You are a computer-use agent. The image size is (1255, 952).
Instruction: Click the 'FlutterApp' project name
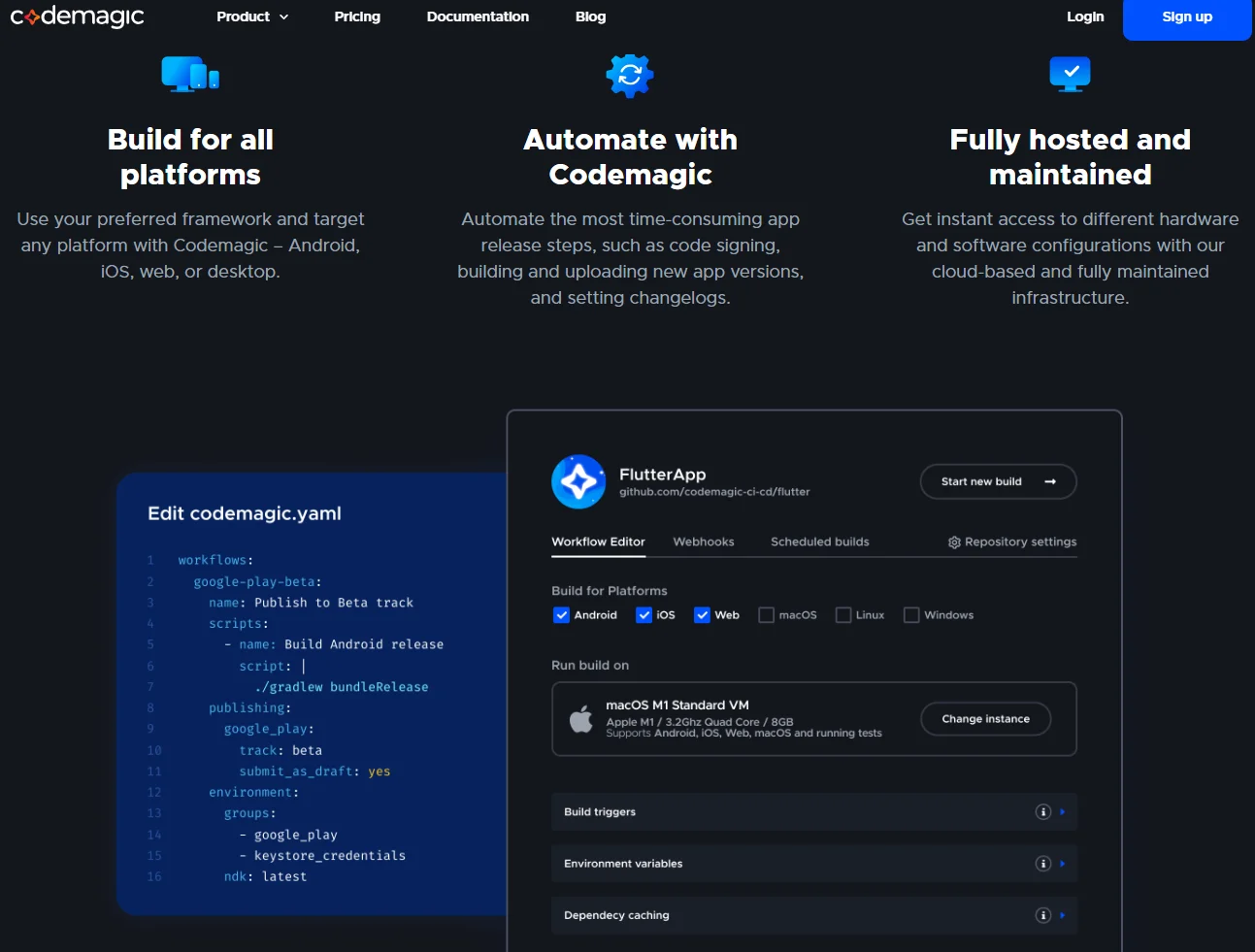pos(663,475)
